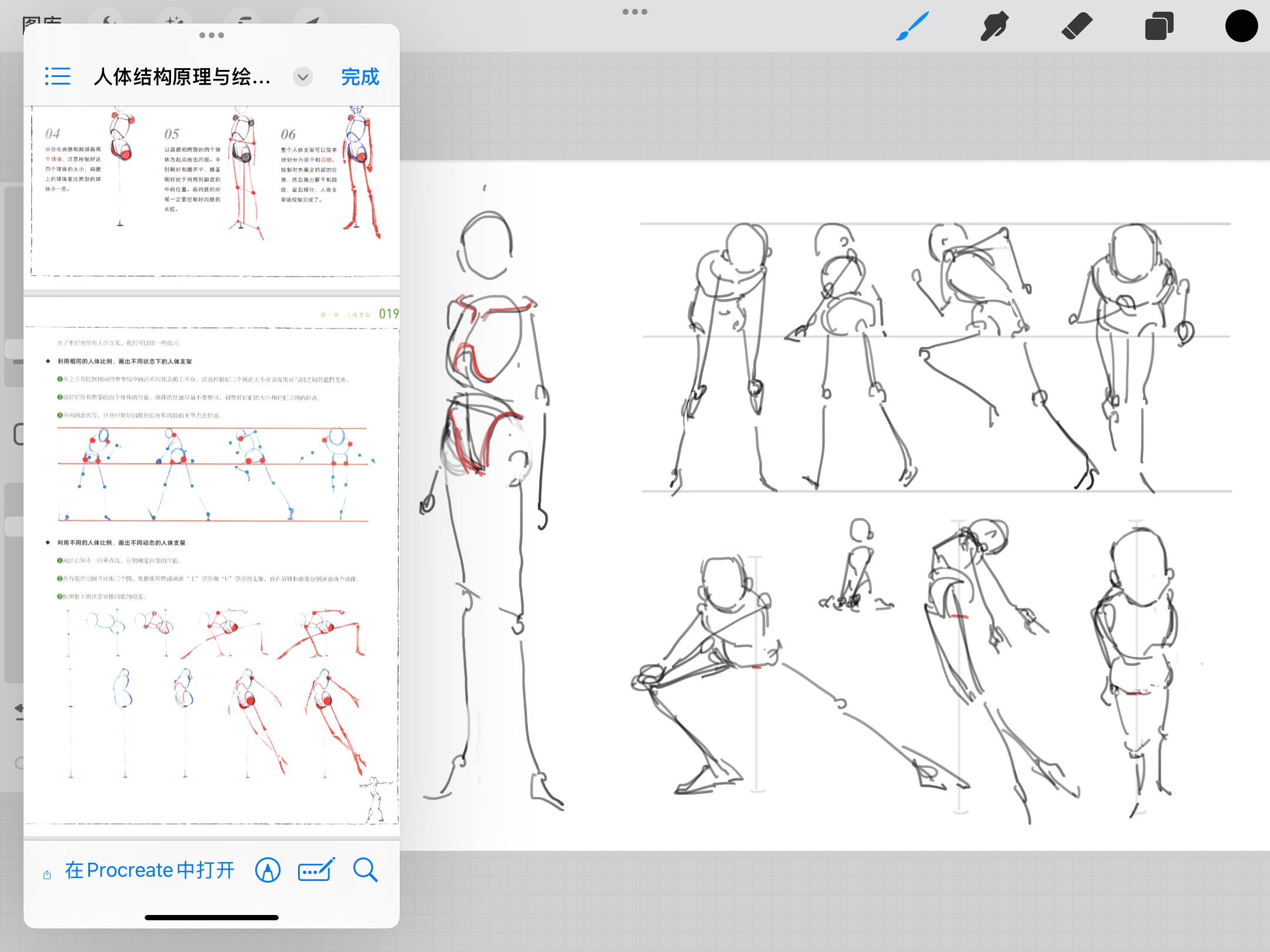Open the PDF table of contents list

[58, 76]
